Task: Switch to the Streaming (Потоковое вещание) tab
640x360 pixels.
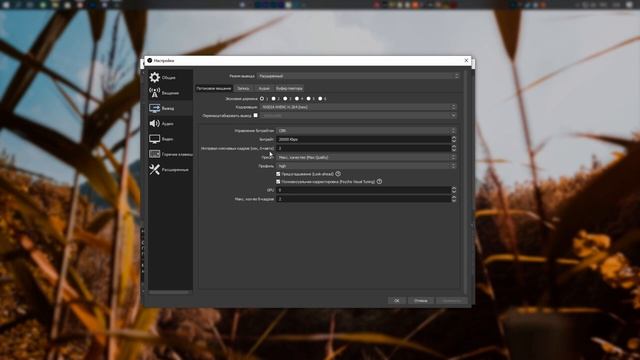Action: point(214,88)
